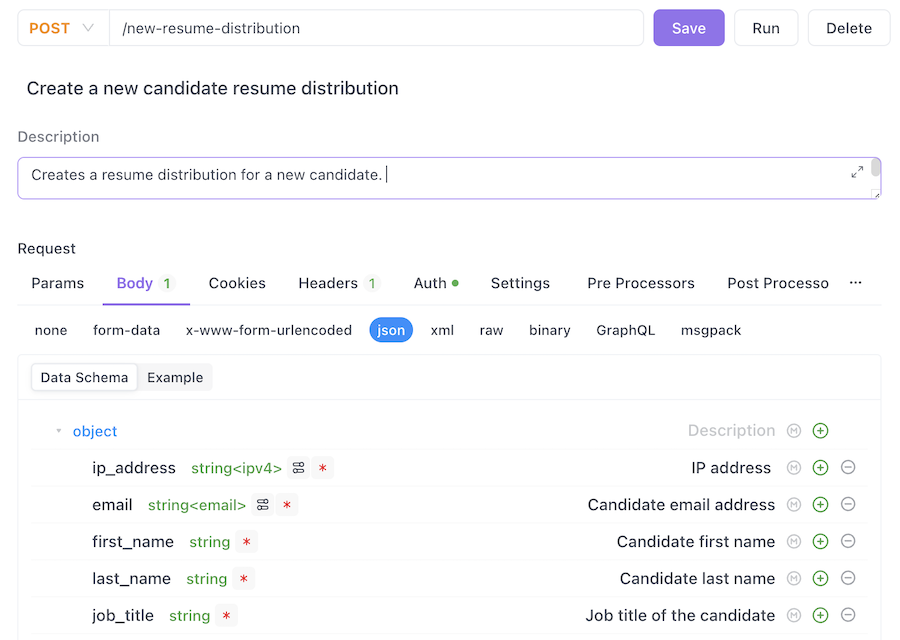This screenshot has height=640, width=900.
Task: Toggle required asterisk on first_name
Action: point(246,542)
